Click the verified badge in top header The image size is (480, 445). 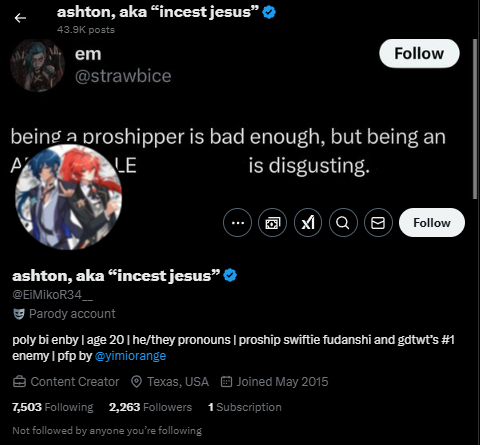tap(269, 12)
